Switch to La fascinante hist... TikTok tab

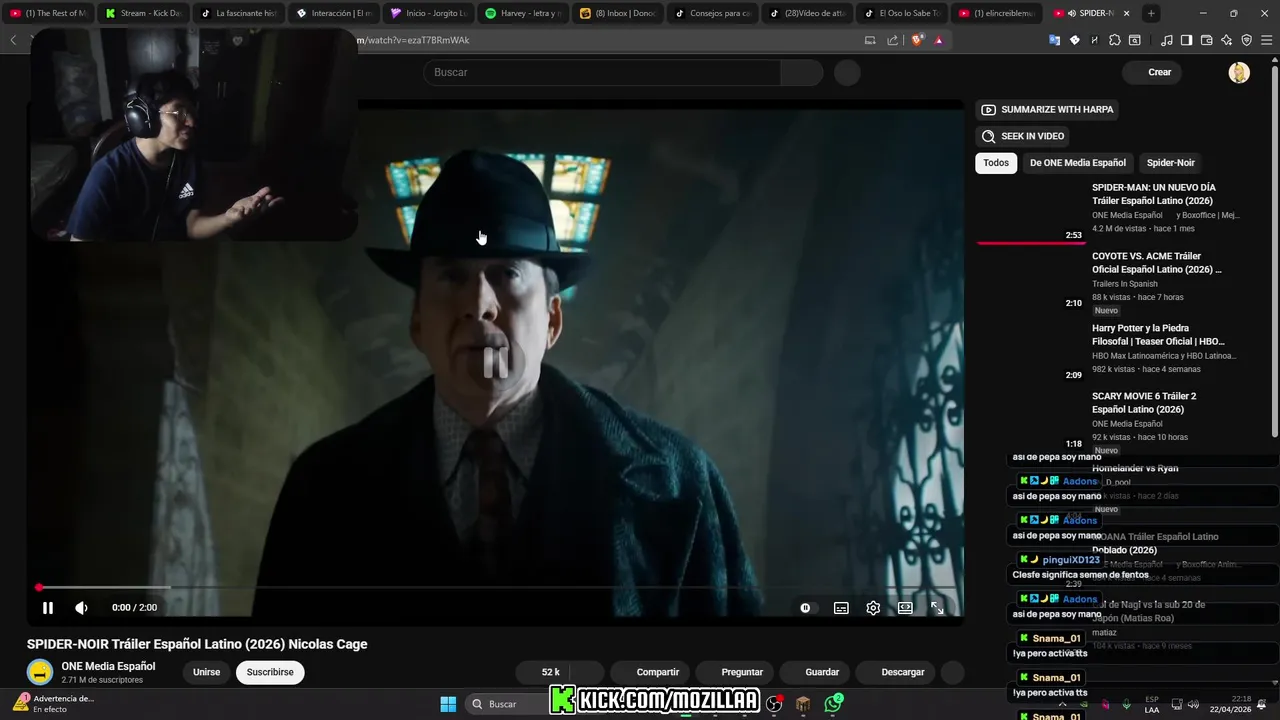[x=239, y=13]
